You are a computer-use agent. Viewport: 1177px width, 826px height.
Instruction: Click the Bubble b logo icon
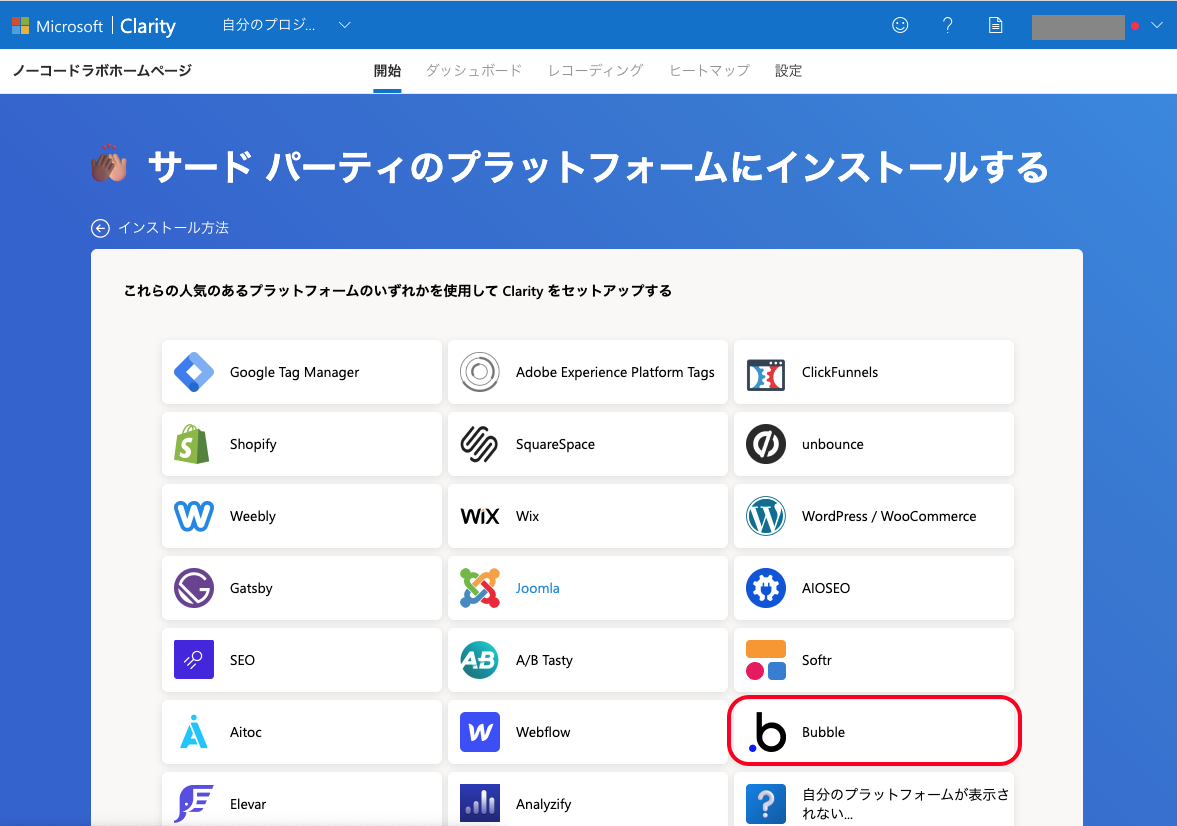[x=767, y=732]
